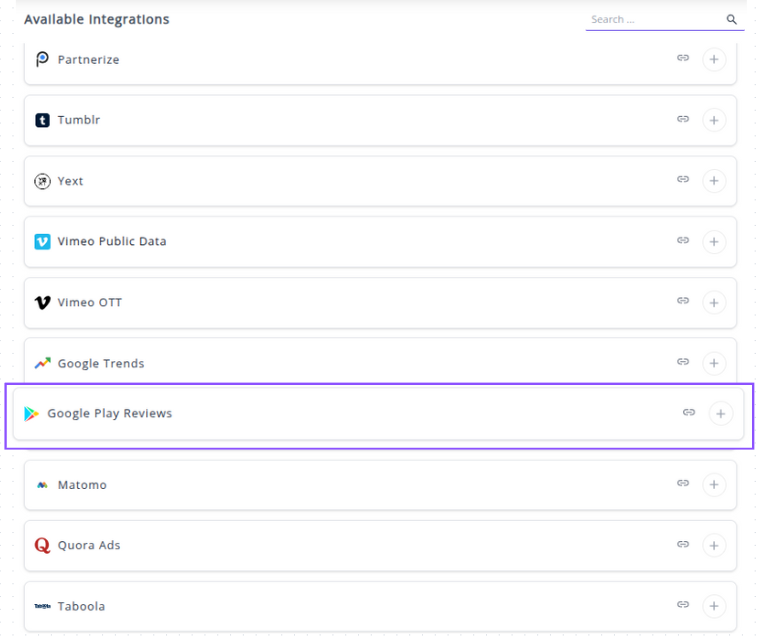Click the Vimeo OTT logo
Image resolution: width=759 pixels, height=641 pixels.
coord(42,302)
